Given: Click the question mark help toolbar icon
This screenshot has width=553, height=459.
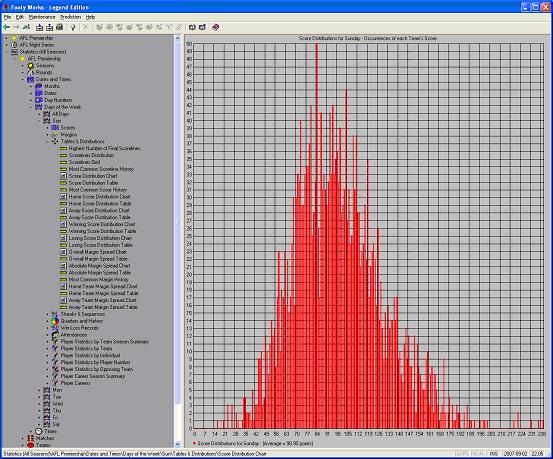Looking at the screenshot, I should 73,27.
